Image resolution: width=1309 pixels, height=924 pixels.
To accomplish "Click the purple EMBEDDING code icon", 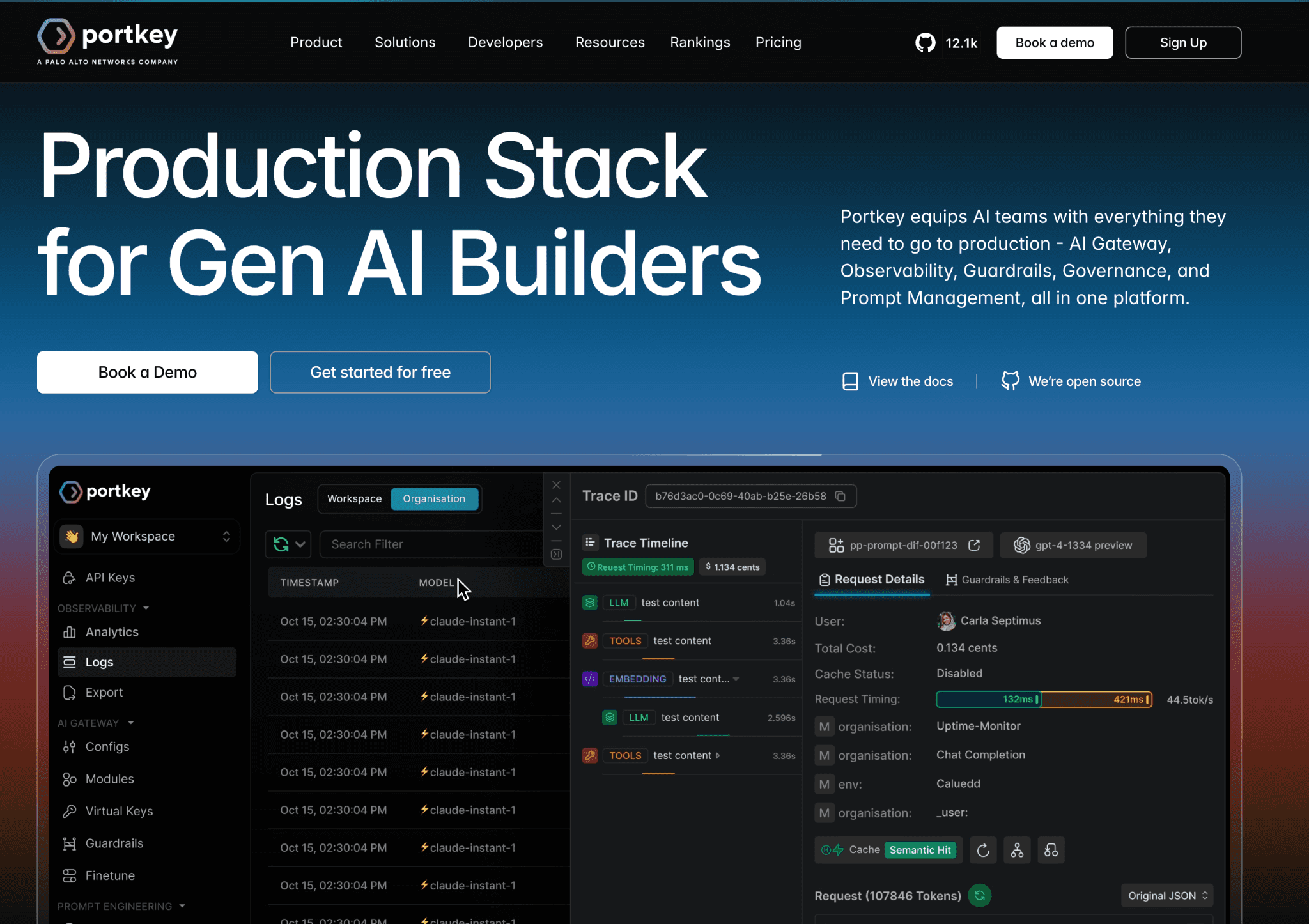I will point(590,679).
